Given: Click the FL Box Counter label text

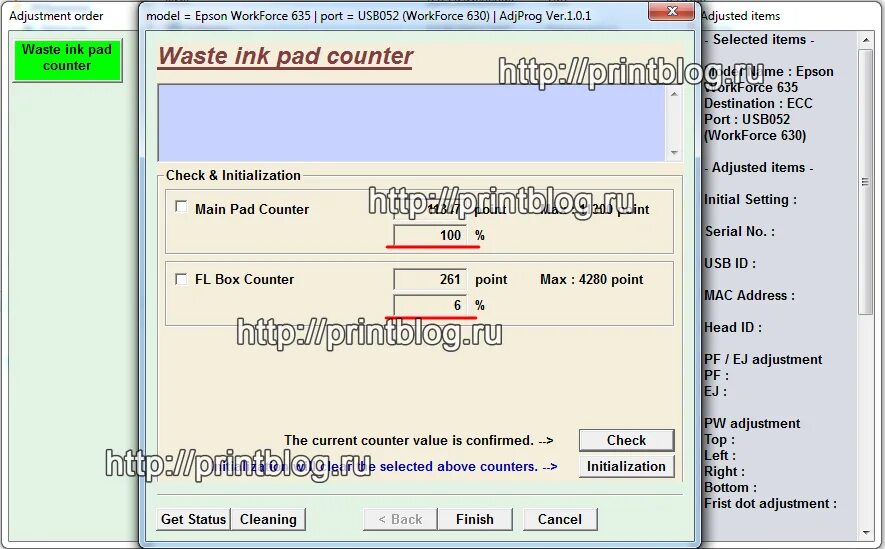Looking at the screenshot, I should coord(244,279).
